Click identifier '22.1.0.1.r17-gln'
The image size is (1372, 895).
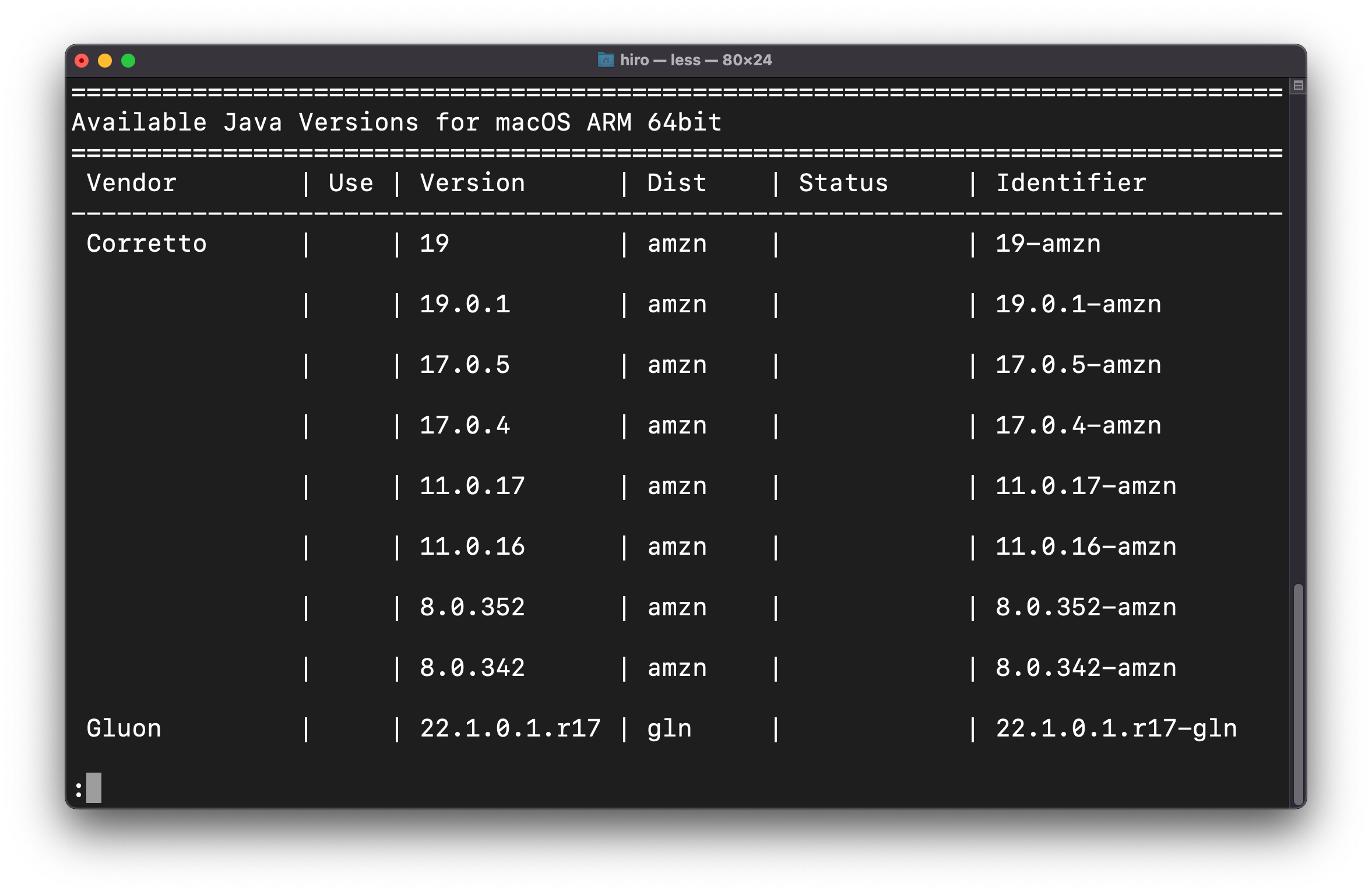pos(1117,728)
